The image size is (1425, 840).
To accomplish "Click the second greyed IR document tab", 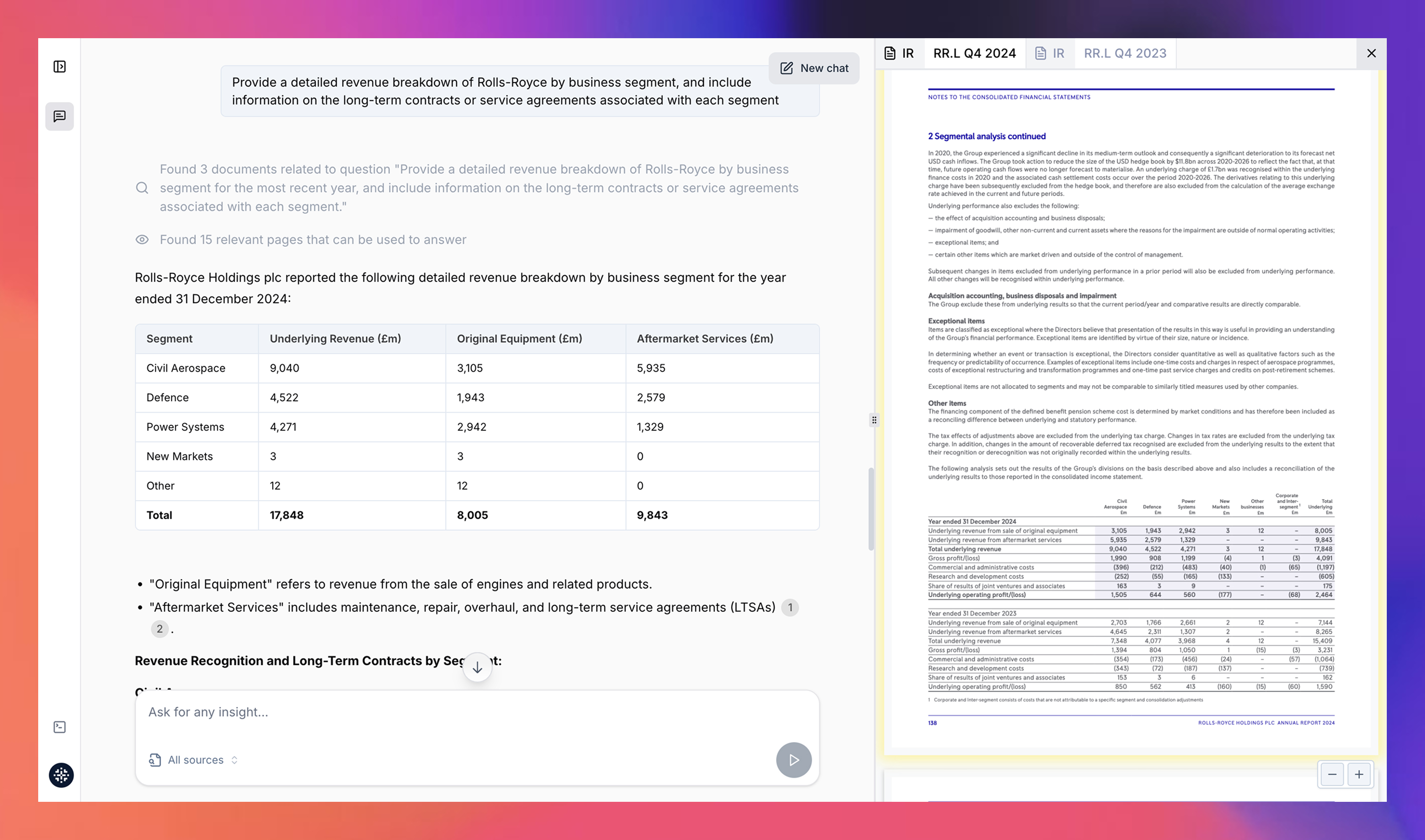I will pos(1050,53).
